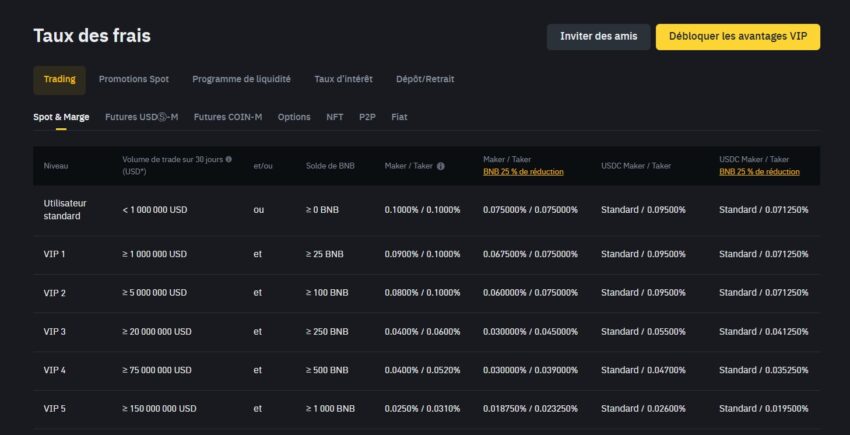The height and width of the screenshot is (435, 850).
Task: Click the 0.075000% / 0.075000% discounted fee cell
Action: 530,210
